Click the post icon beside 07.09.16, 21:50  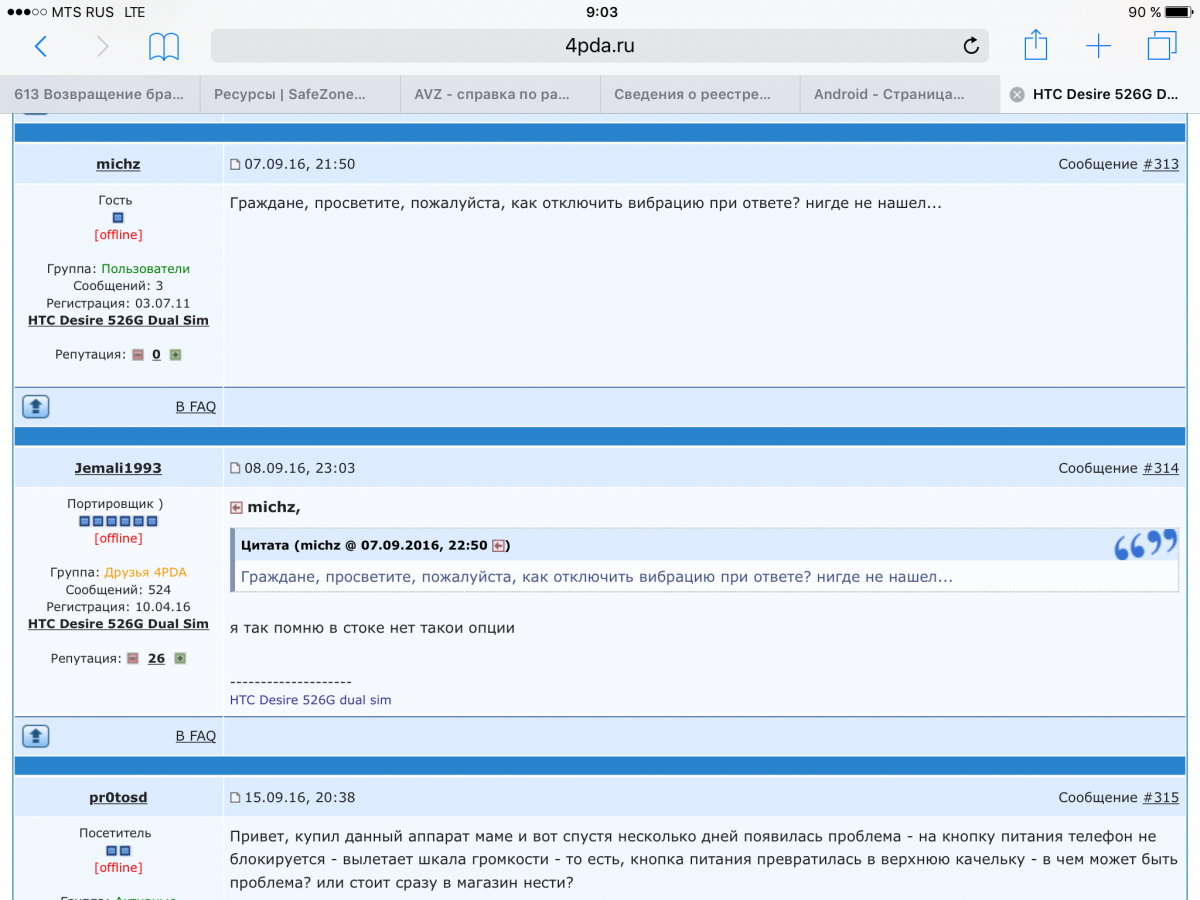(236, 165)
